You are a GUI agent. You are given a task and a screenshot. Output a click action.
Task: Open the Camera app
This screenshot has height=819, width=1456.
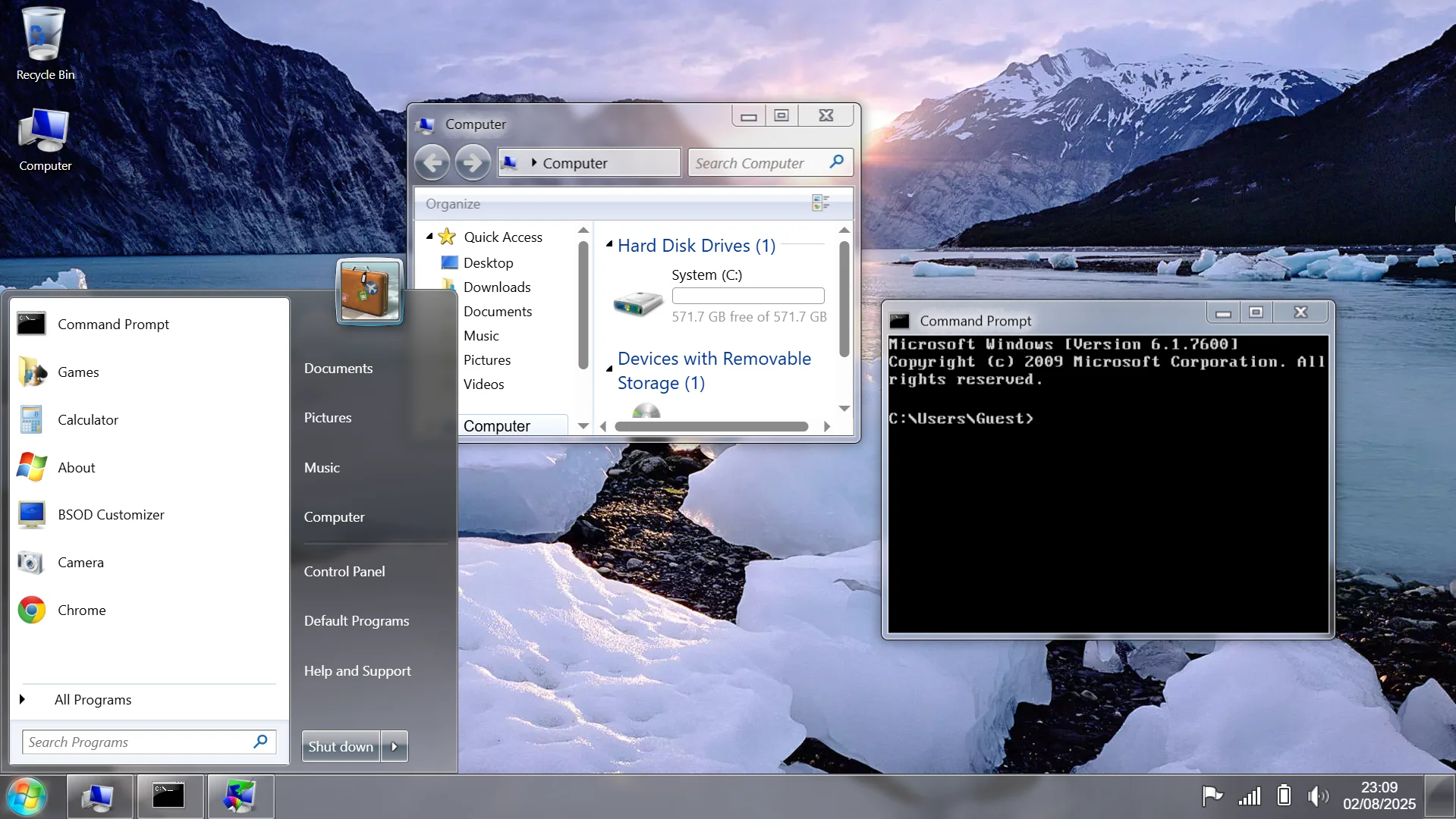click(81, 562)
